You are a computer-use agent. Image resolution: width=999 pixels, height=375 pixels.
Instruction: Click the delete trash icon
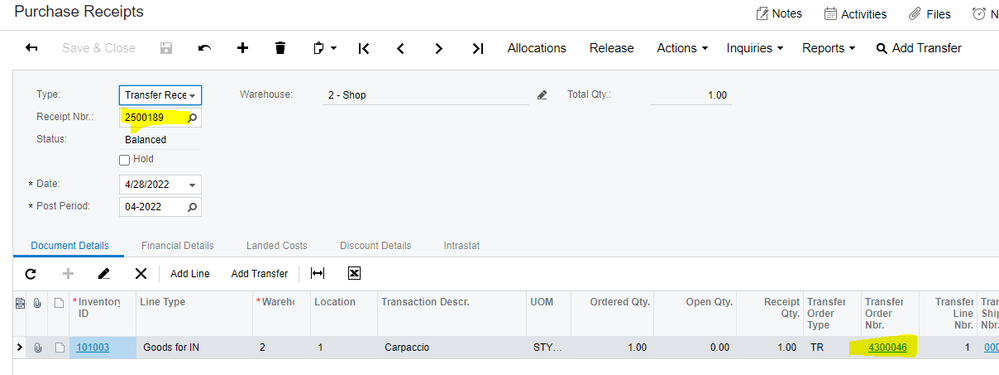tap(280, 48)
